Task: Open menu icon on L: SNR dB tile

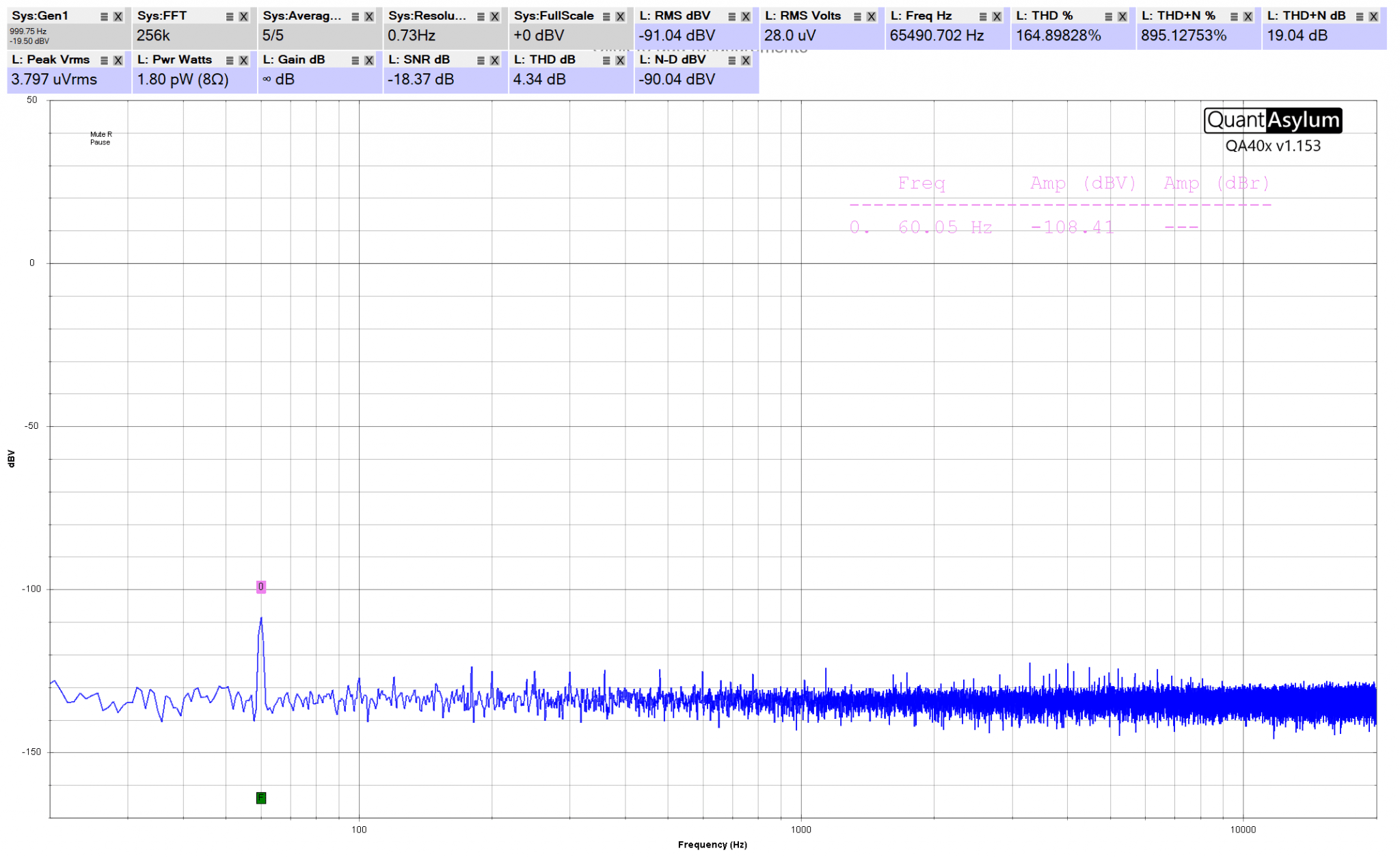Action: pyautogui.click(x=481, y=60)
